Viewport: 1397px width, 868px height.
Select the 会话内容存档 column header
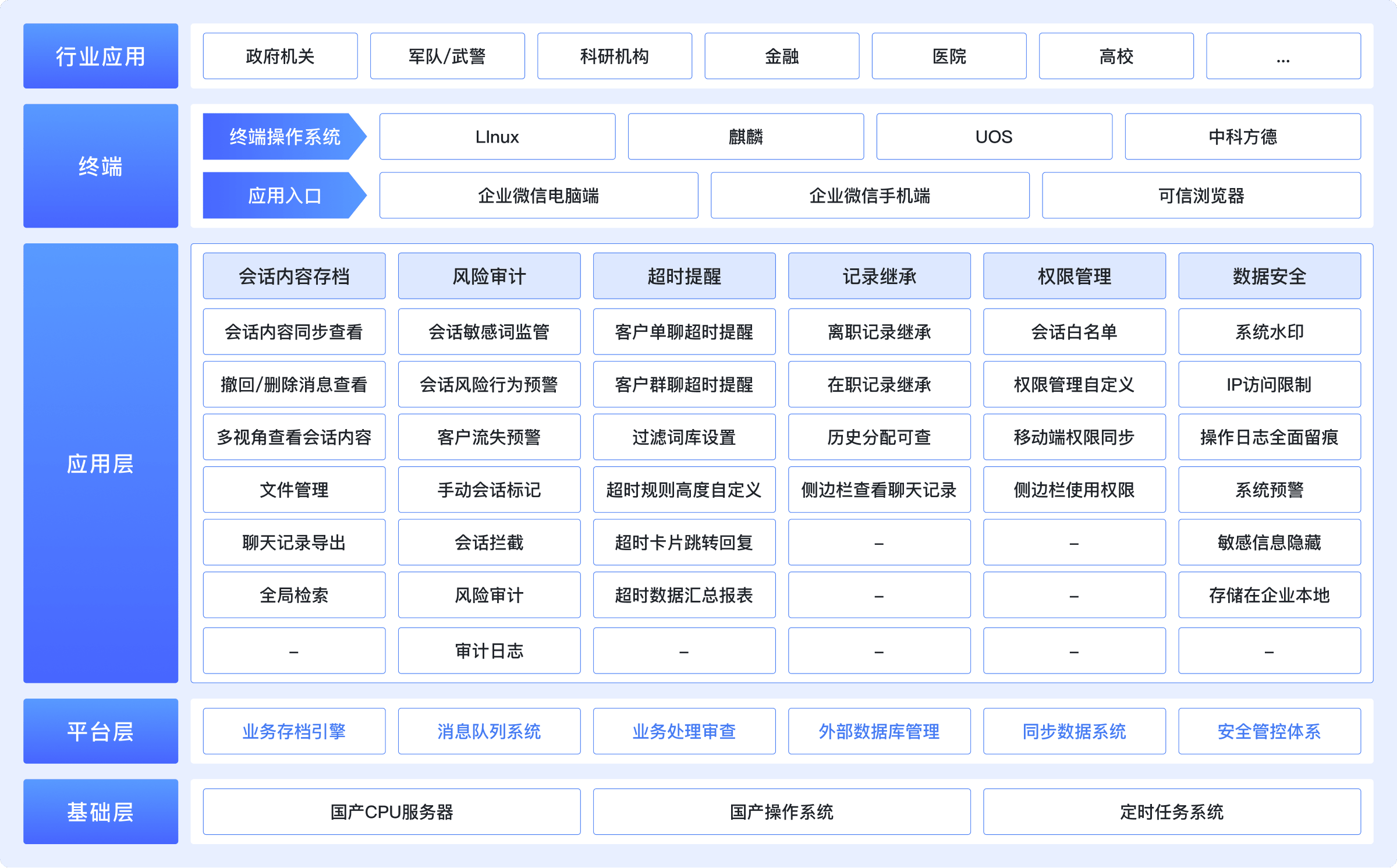[294, 276]
